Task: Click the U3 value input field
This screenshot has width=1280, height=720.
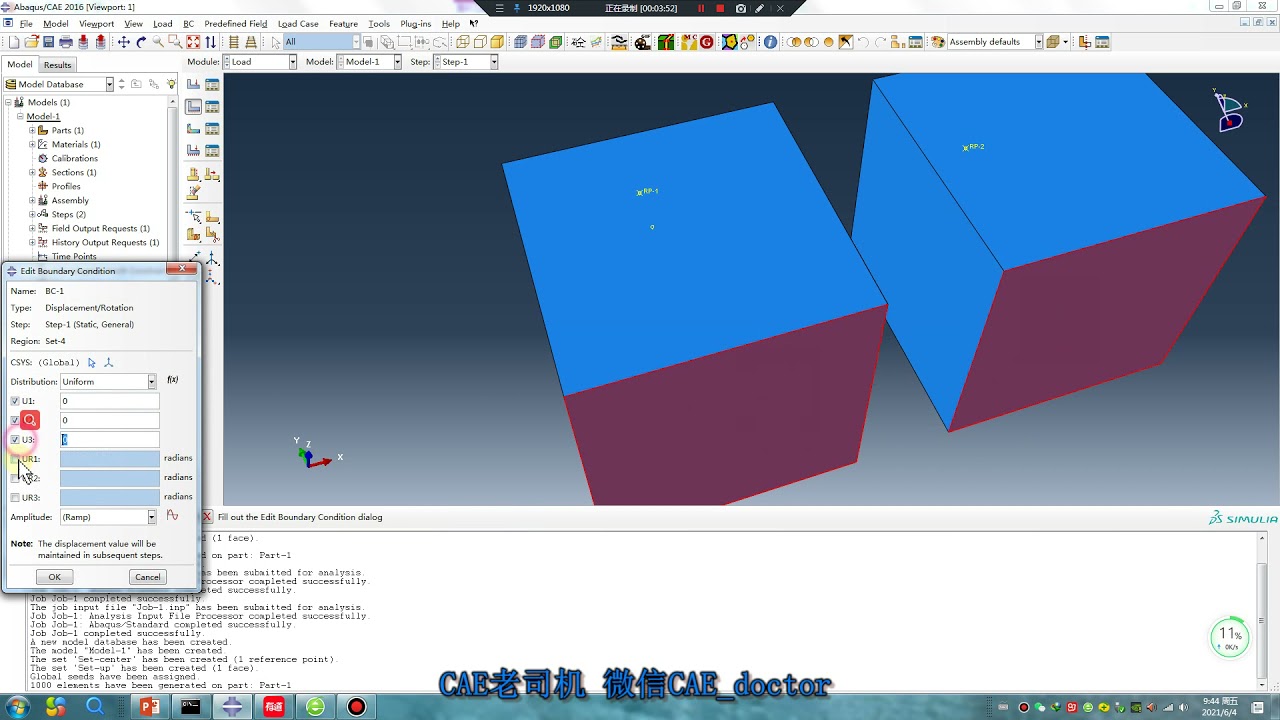Action: 109,440
